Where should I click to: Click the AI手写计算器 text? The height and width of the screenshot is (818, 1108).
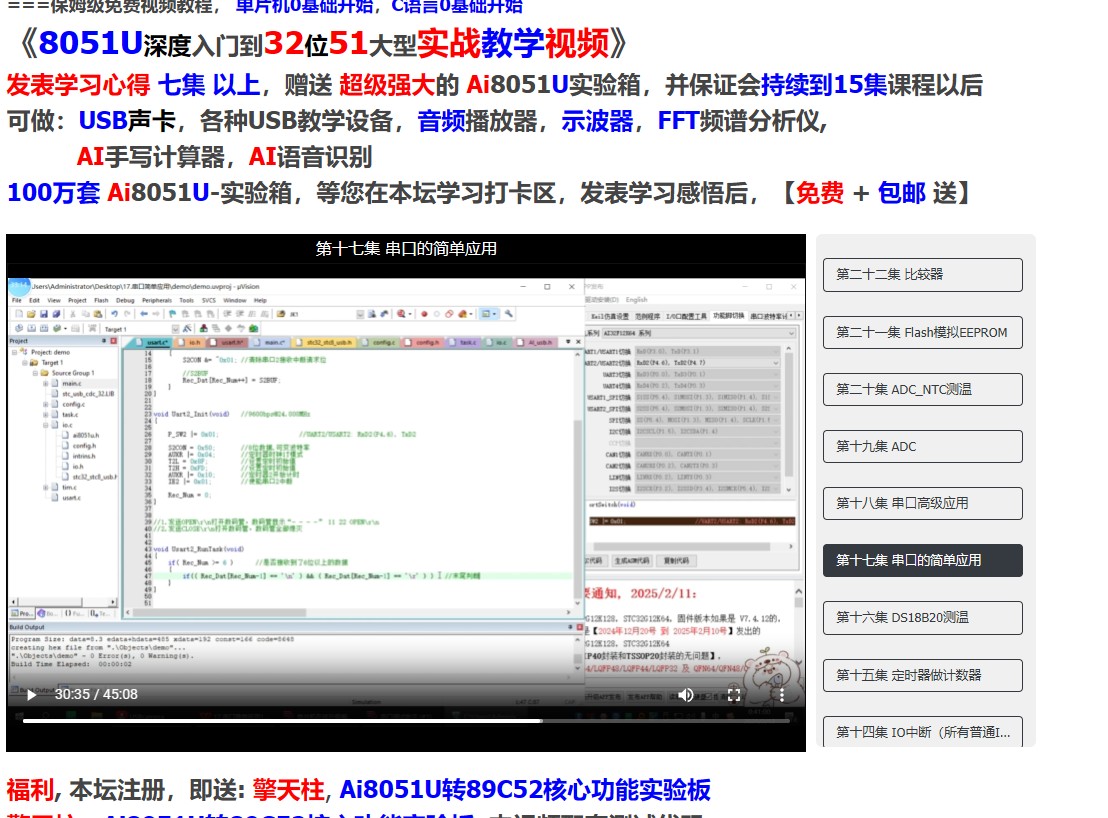click(150, 157)
